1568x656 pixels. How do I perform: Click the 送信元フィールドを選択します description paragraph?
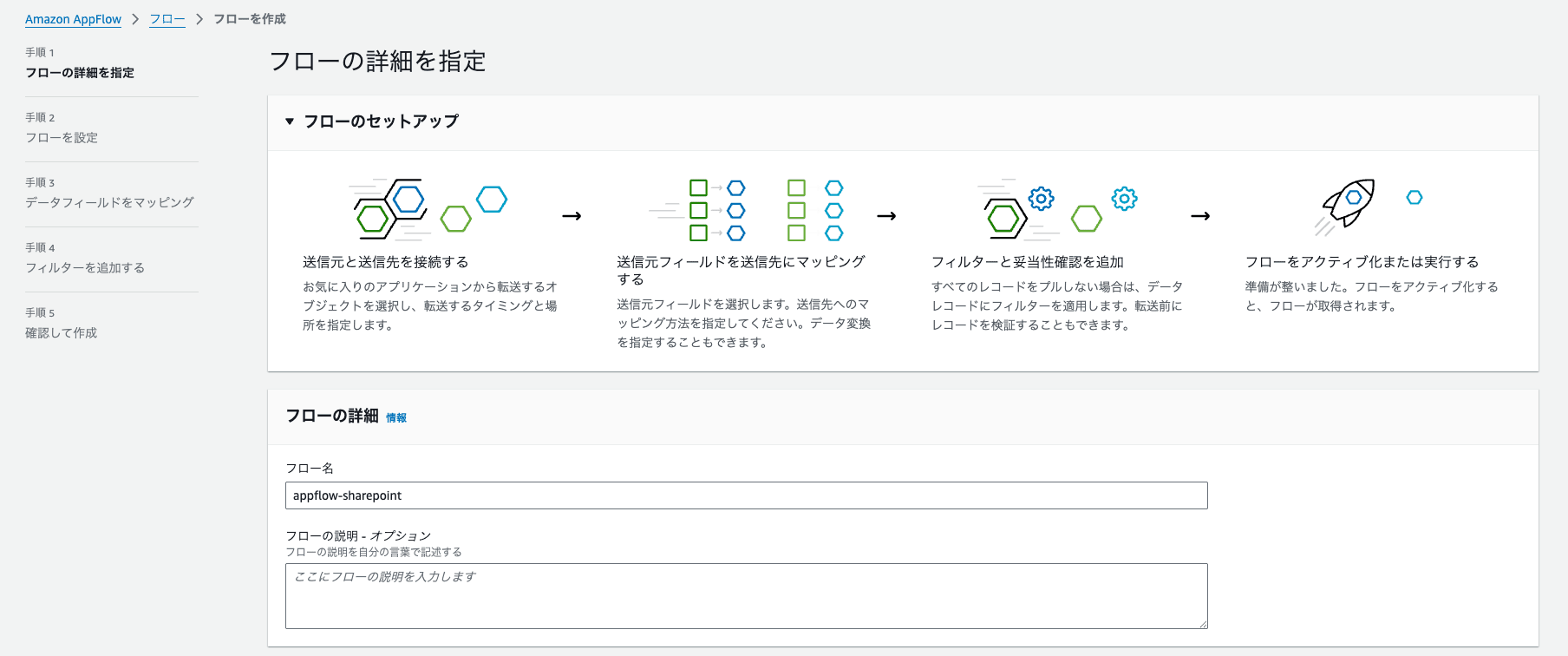tap(744, 324)
